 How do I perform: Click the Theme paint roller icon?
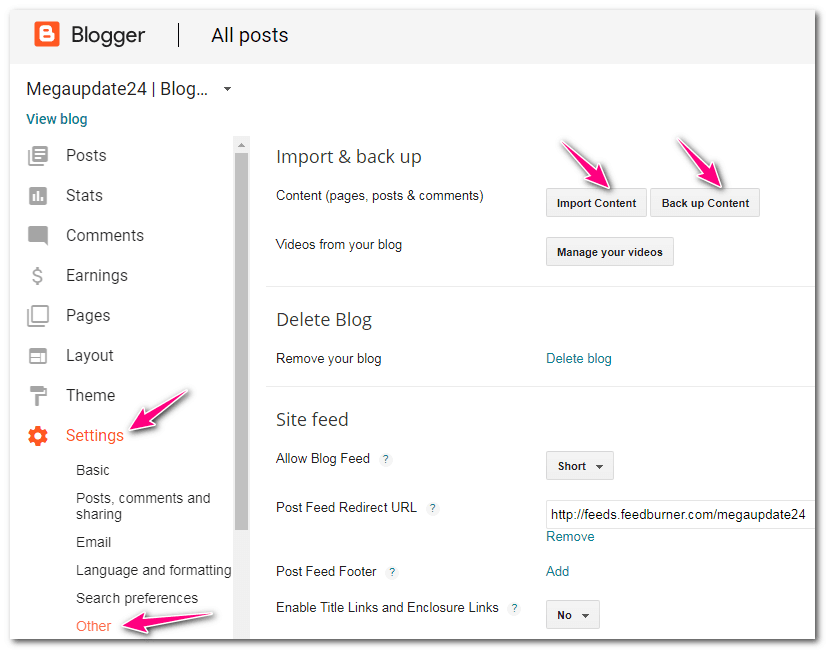click(x=38, y=396)
